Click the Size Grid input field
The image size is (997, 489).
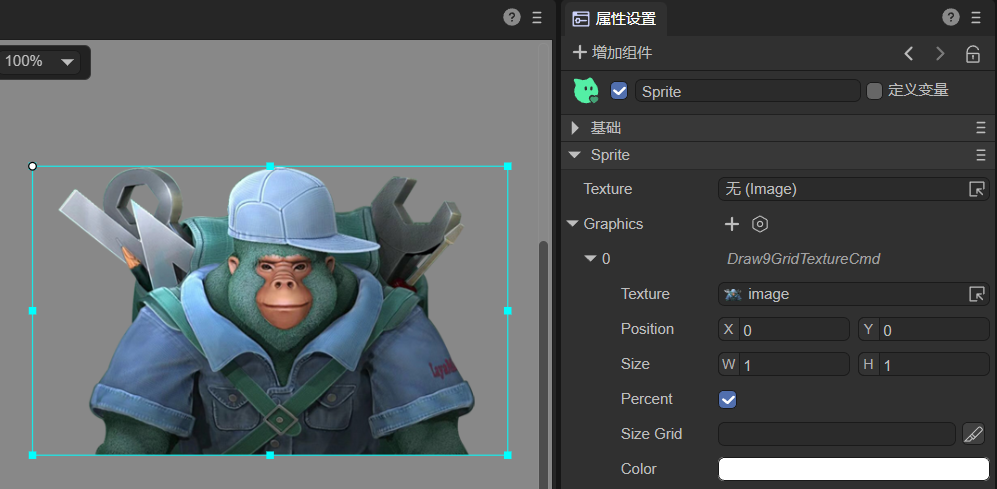[837, 434]
